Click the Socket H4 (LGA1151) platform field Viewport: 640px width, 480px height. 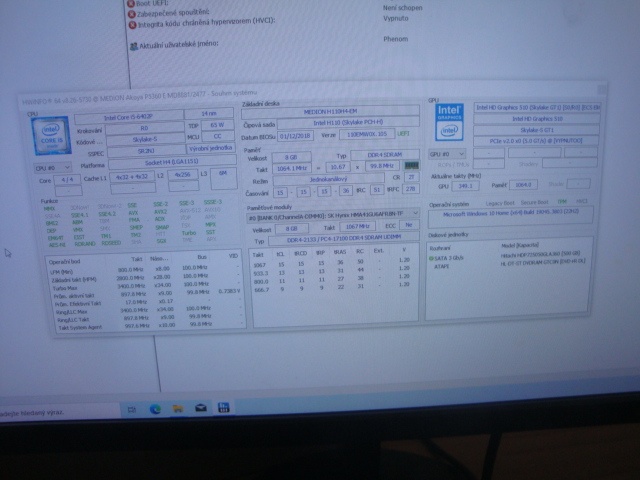pos(172,162)
